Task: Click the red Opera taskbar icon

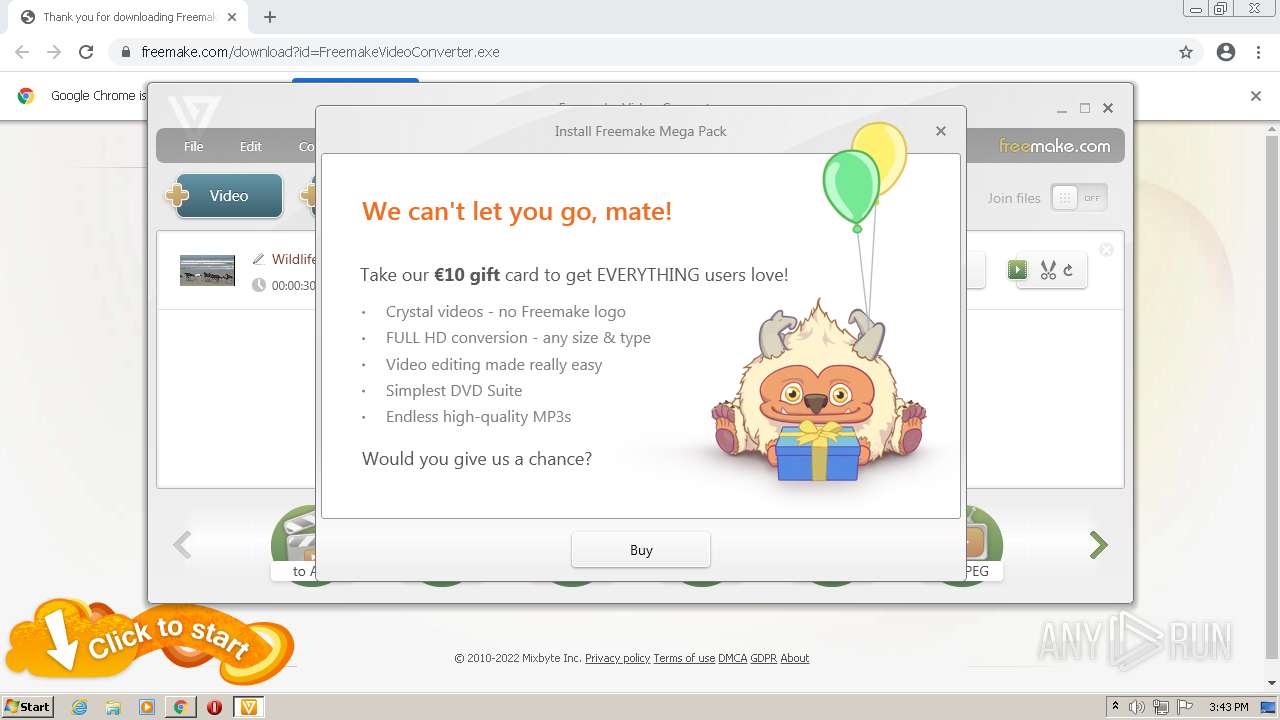Action: tap(214, 707)
